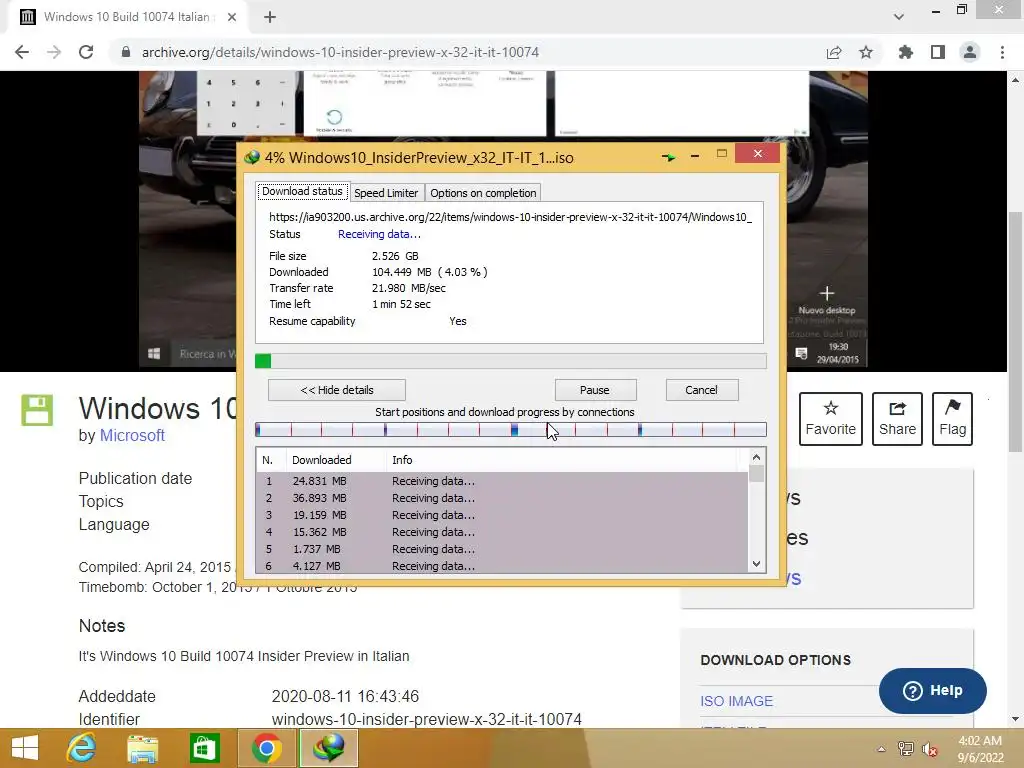Screen dimensions: 1024x768
Task: Click the overall green download progress bar
Action: tap(511, 361)
